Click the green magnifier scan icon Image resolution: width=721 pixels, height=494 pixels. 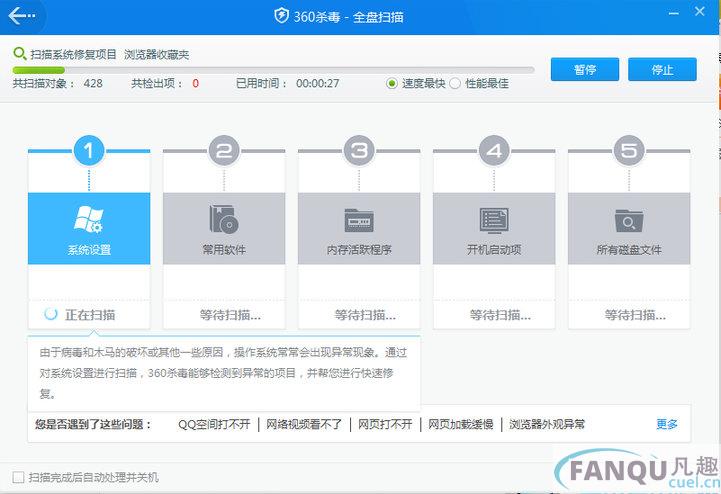(x=19, y=54)
